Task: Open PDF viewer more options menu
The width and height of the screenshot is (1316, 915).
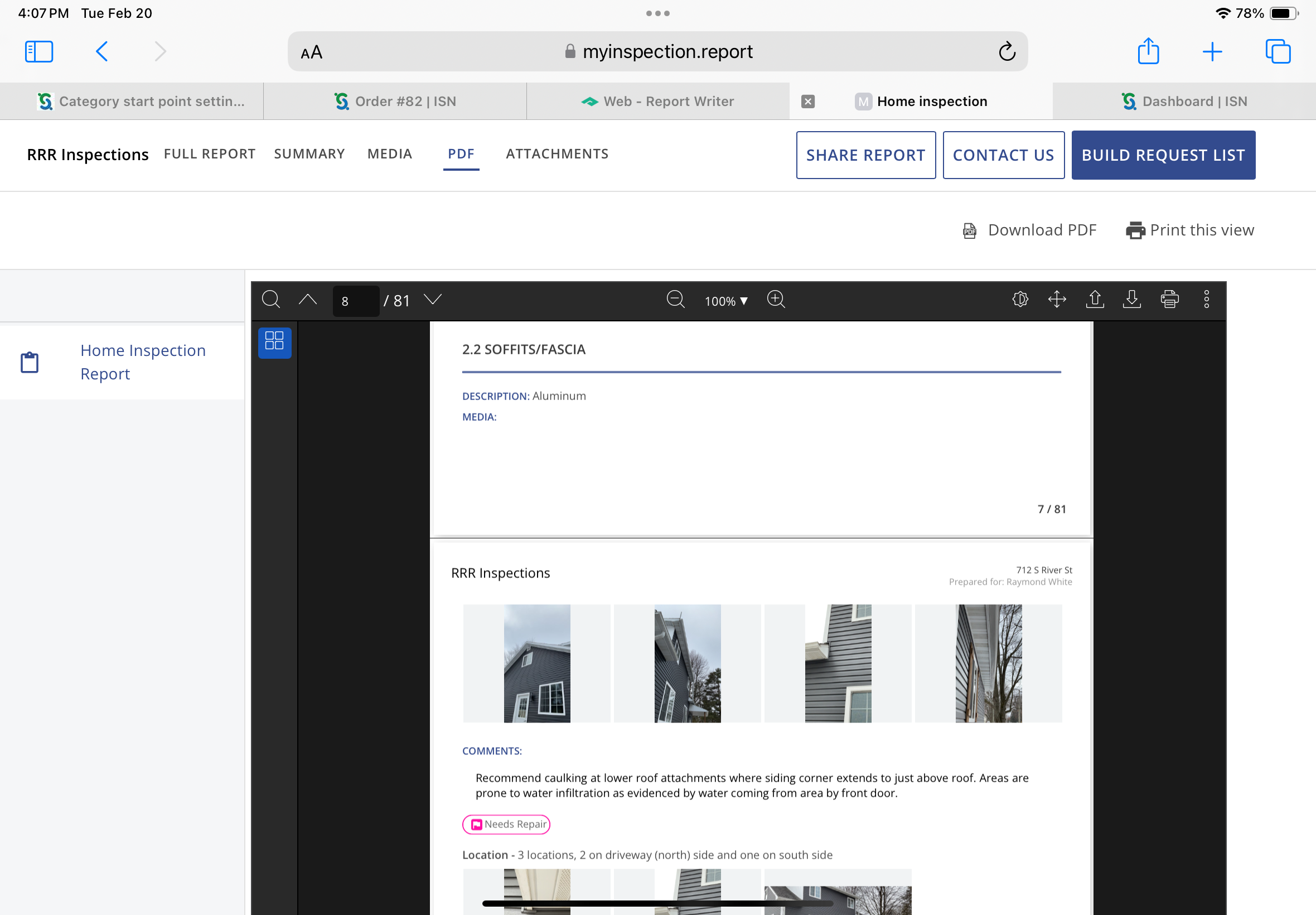Action: (1207, 299)
